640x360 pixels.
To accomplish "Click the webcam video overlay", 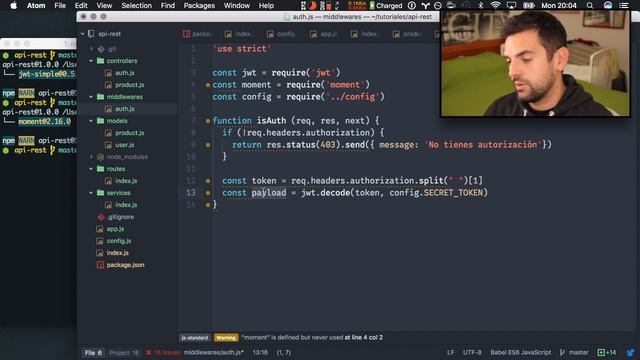I will click(x=535, y=63).
